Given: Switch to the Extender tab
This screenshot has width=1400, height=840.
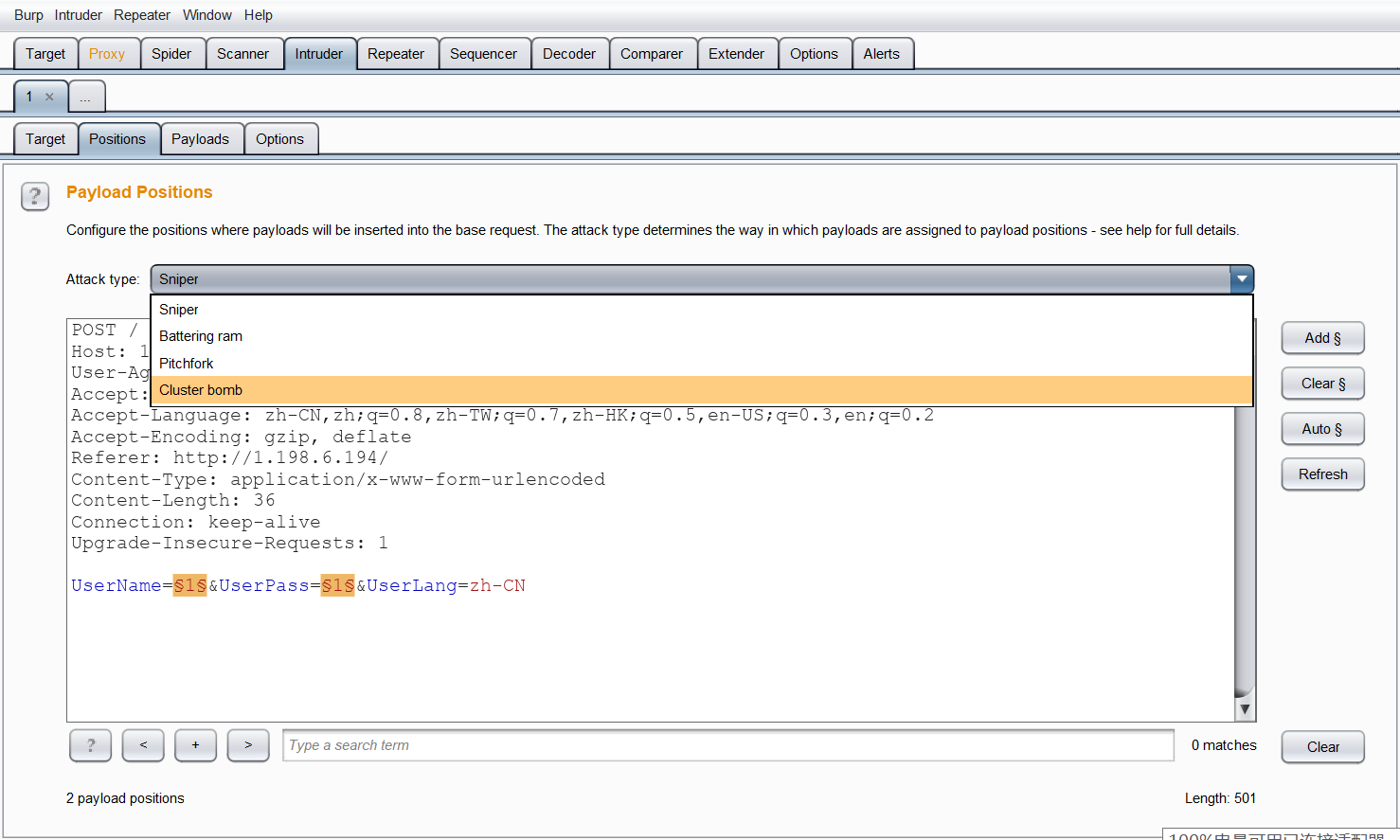Looking at the screenshot, I should pos(736,54).
